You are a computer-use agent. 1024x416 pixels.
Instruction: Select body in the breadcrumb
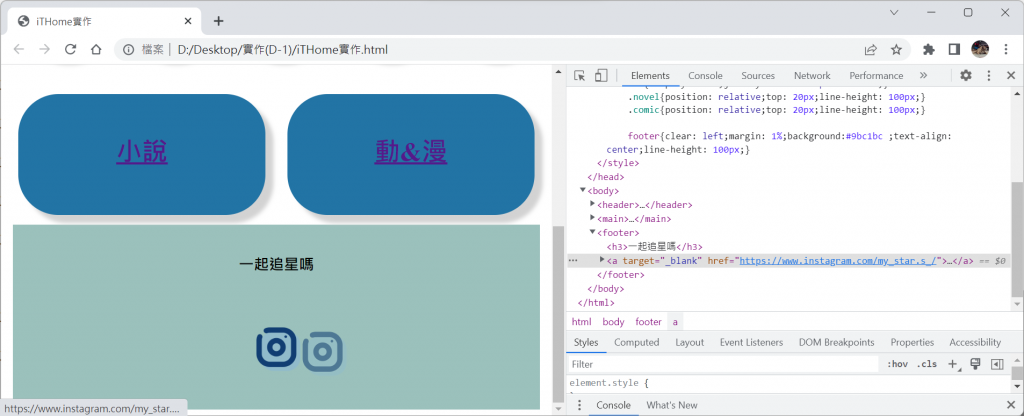[613, 322]
